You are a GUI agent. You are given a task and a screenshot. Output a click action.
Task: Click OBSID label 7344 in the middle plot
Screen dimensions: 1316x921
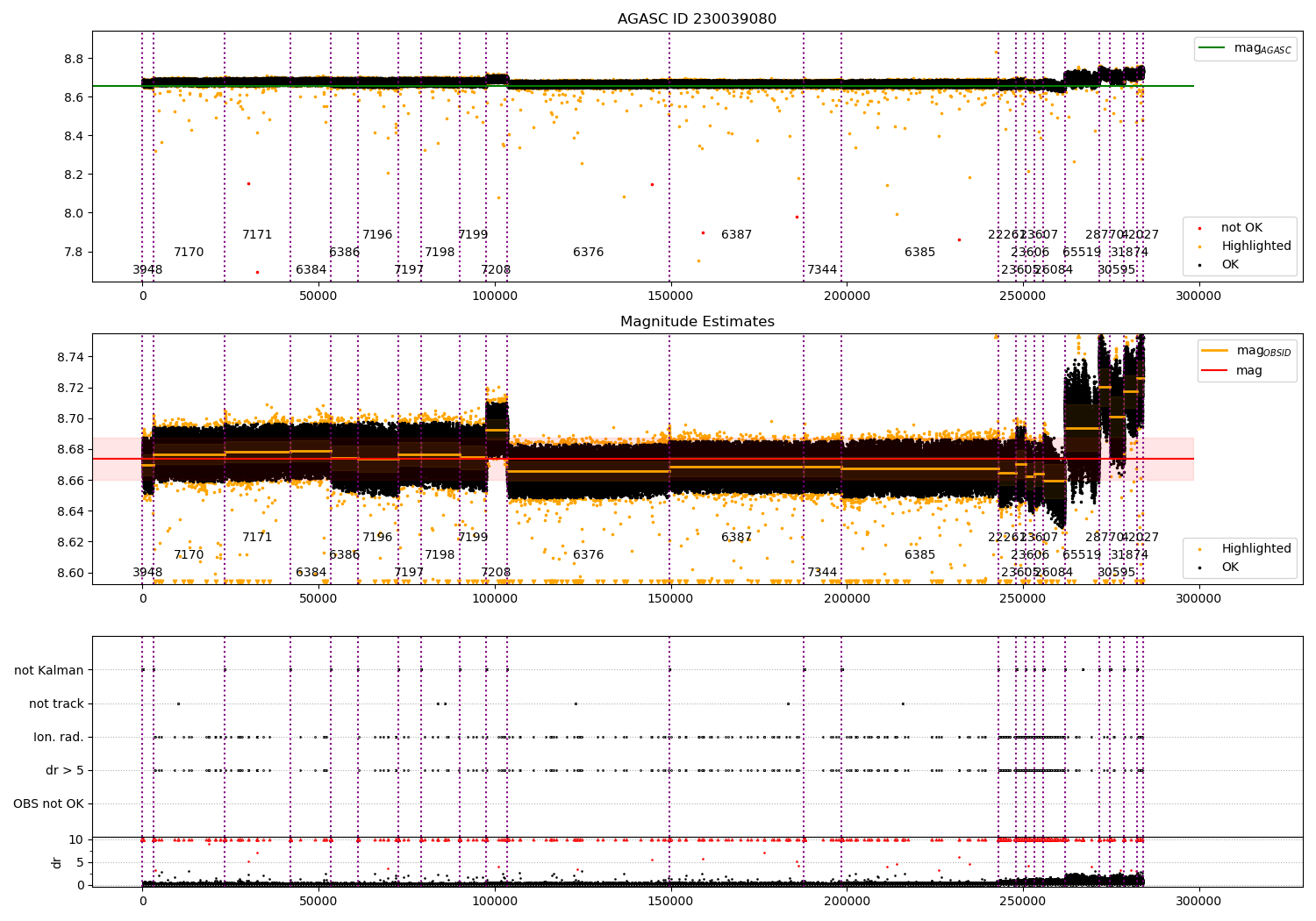click(x=822, y=573)
